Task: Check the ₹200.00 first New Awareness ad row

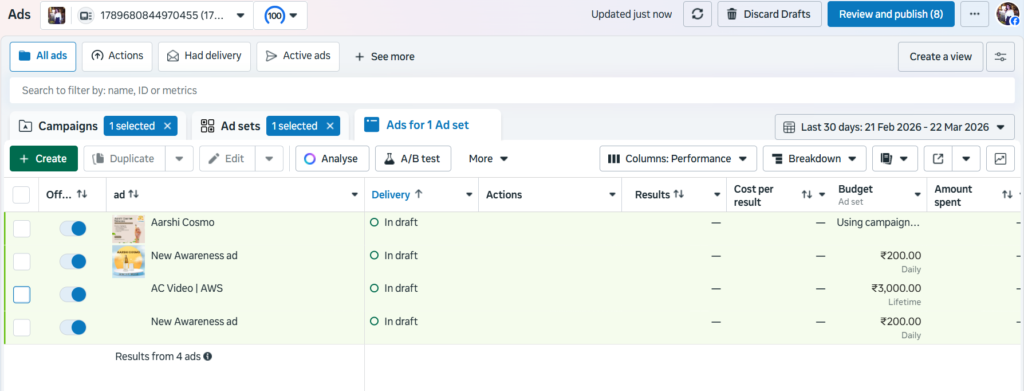Action: tap(22, 262)
